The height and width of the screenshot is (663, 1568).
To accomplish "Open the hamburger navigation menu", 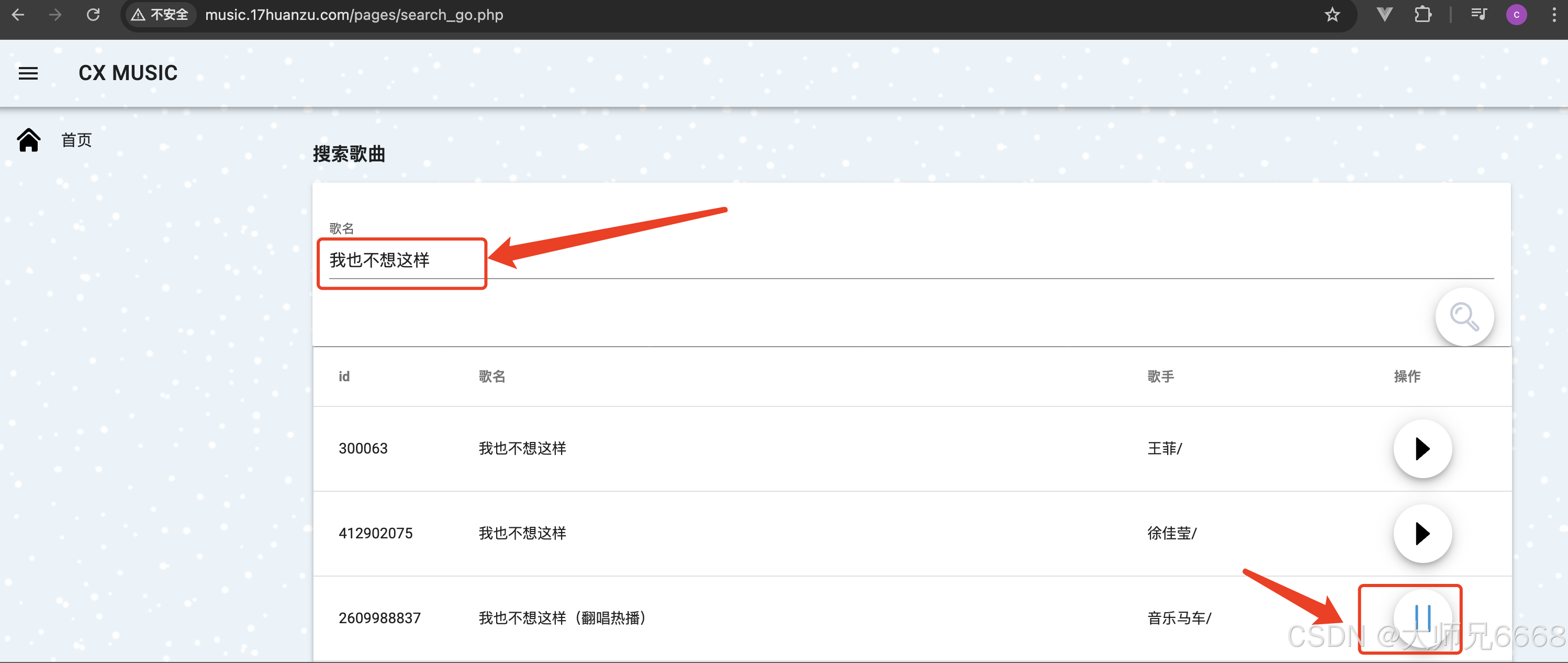I will pyautogui.click(x=28, y=73).
